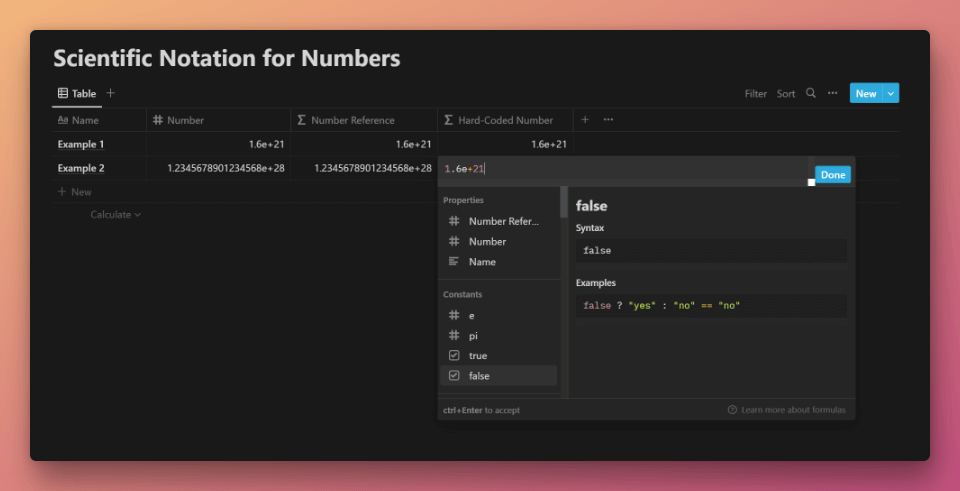
Task: Choose the false constant
Action: pyautogui.click(x=498, y=376)
